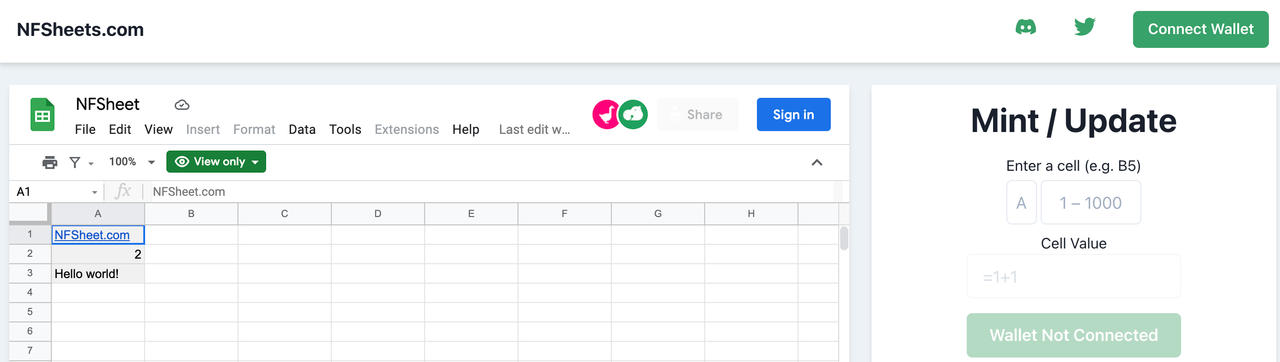Open the Last edit history link
Viewport: 1280px width, 362px height.
(x=535, y=129)
